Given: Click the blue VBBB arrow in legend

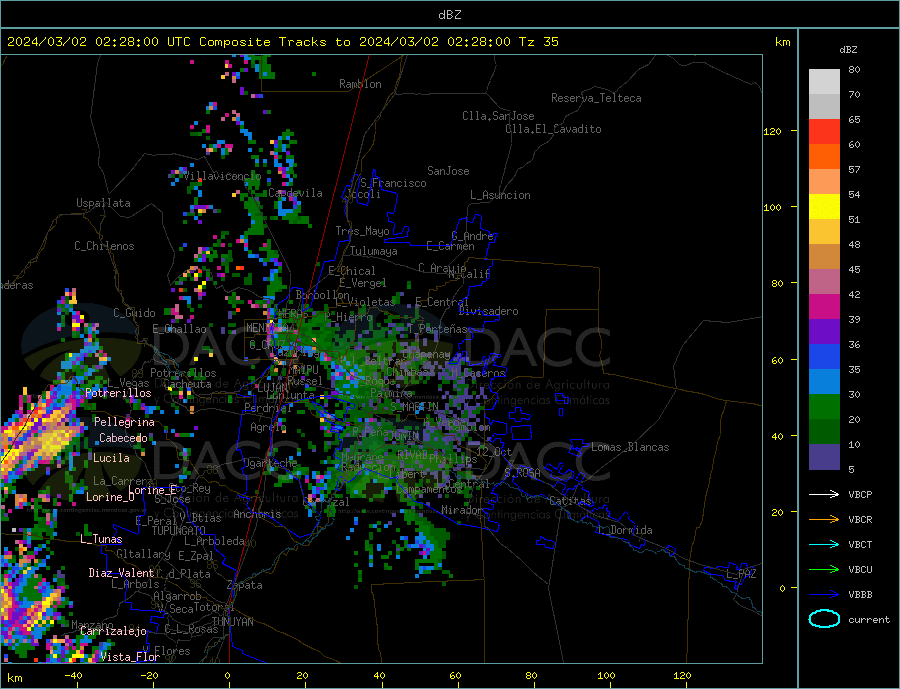Looking at the screenshot, I should (x=825, y=594).
